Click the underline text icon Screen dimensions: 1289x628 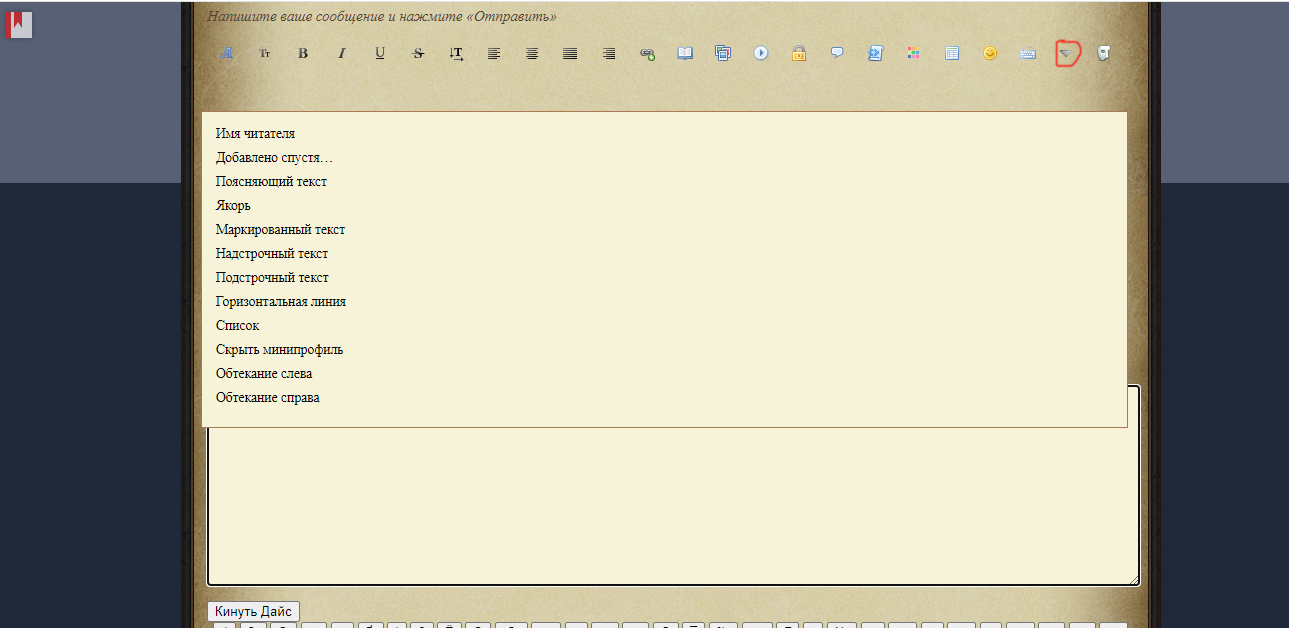(x=380, y=54)
